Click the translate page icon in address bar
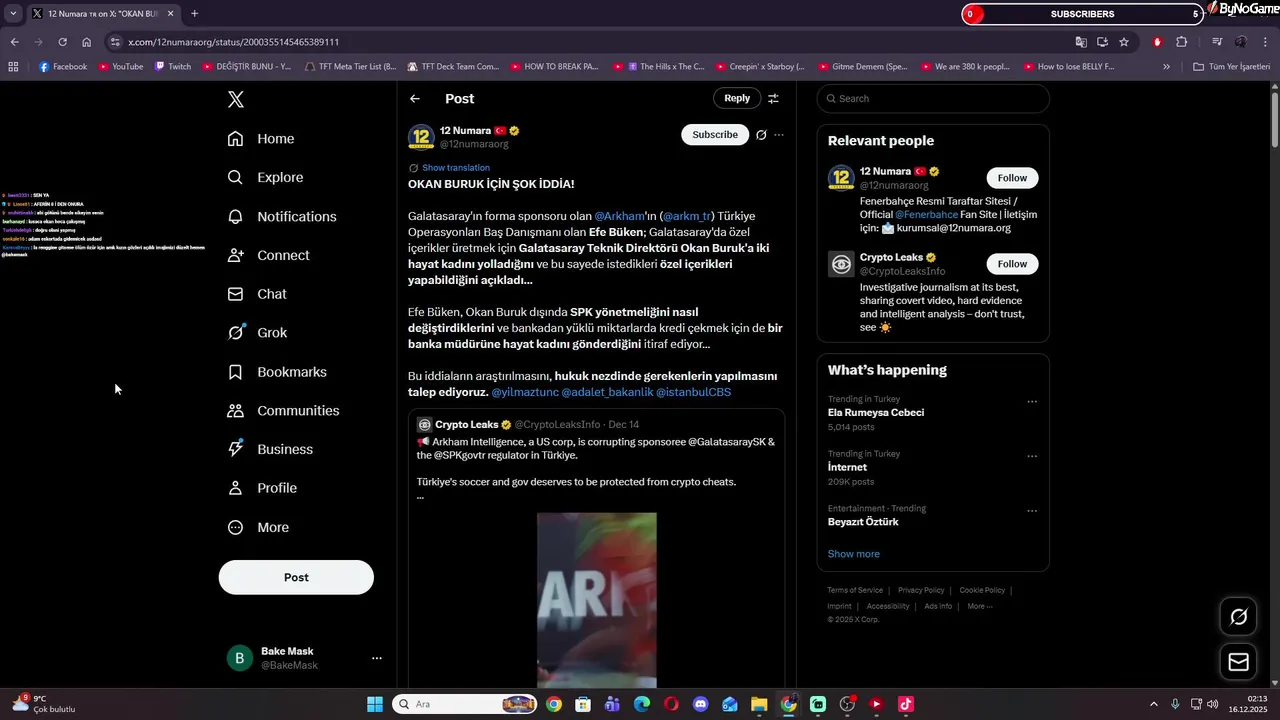This screenshot has height=720, width=1280. (x=1081, y=42)
